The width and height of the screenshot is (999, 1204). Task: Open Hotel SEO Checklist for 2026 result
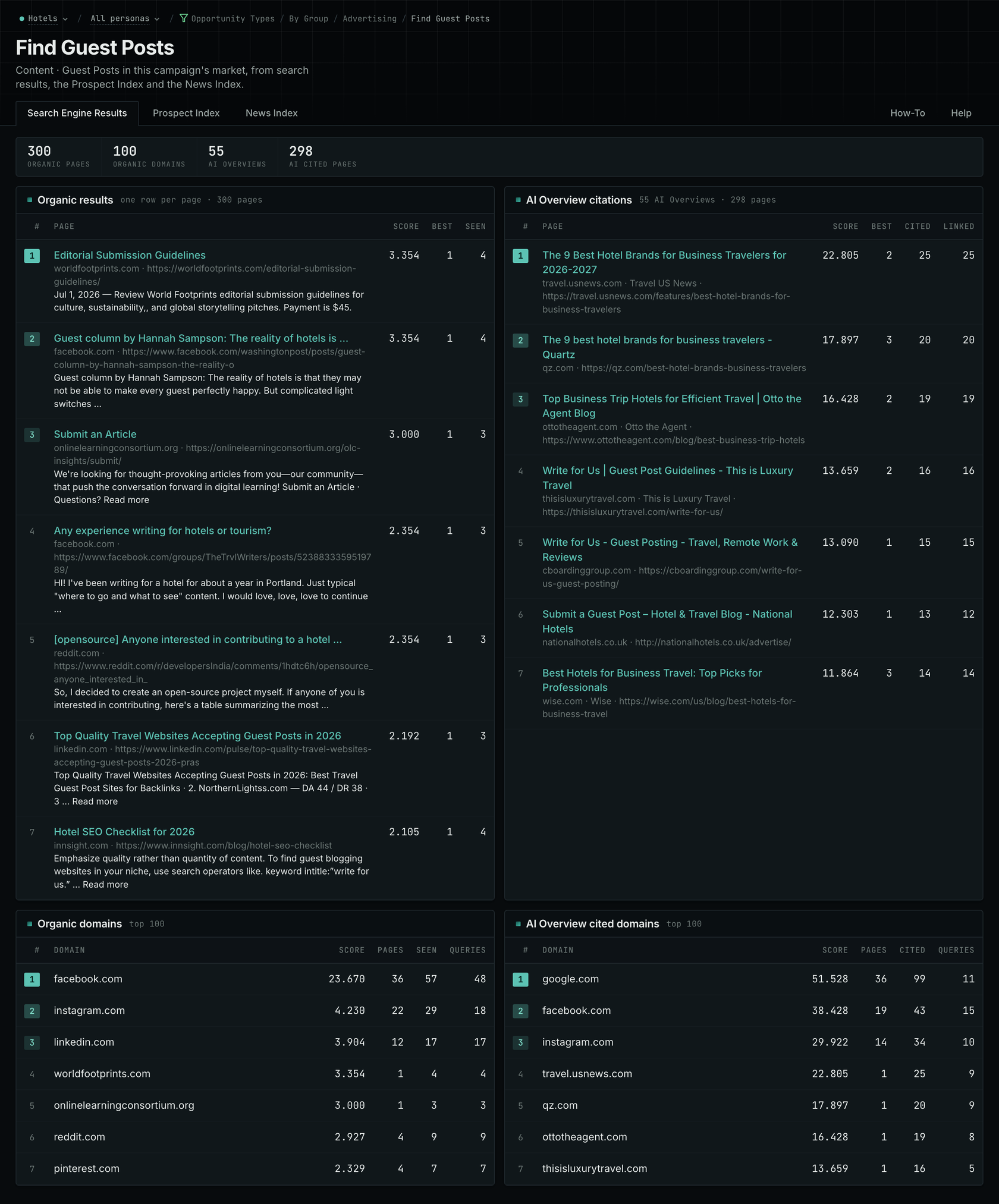click(124, 832)
